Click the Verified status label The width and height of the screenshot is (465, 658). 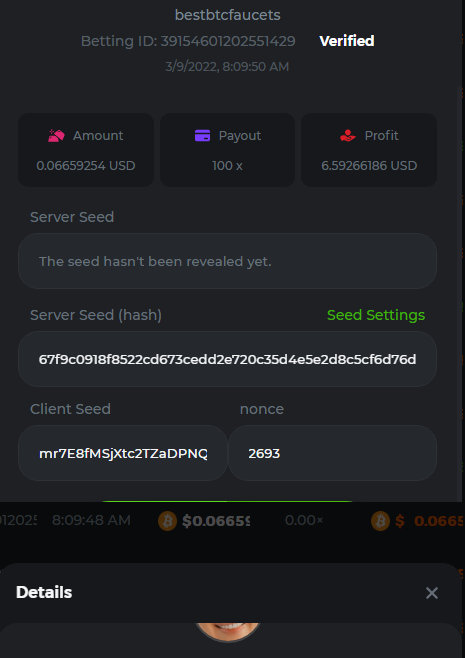point(347,41)
